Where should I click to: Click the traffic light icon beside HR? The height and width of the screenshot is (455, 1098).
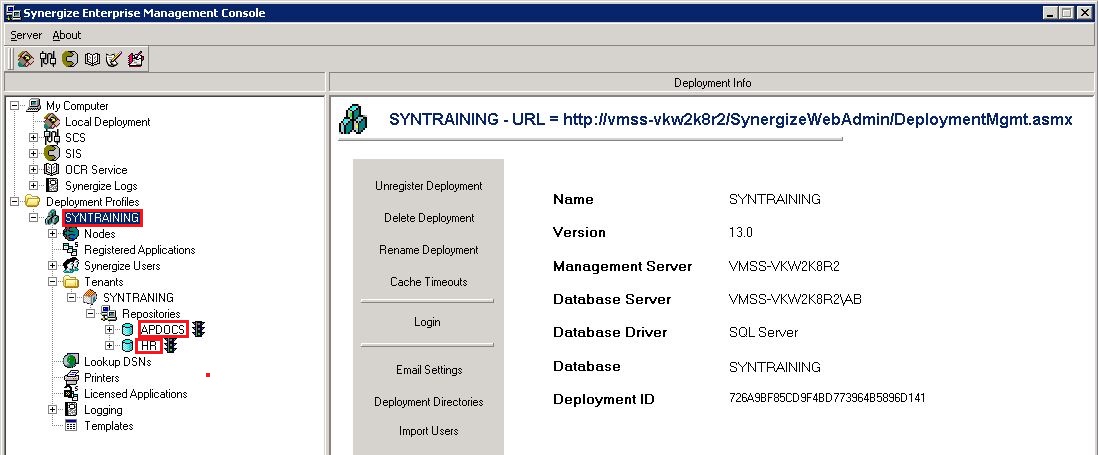(170, 345)
